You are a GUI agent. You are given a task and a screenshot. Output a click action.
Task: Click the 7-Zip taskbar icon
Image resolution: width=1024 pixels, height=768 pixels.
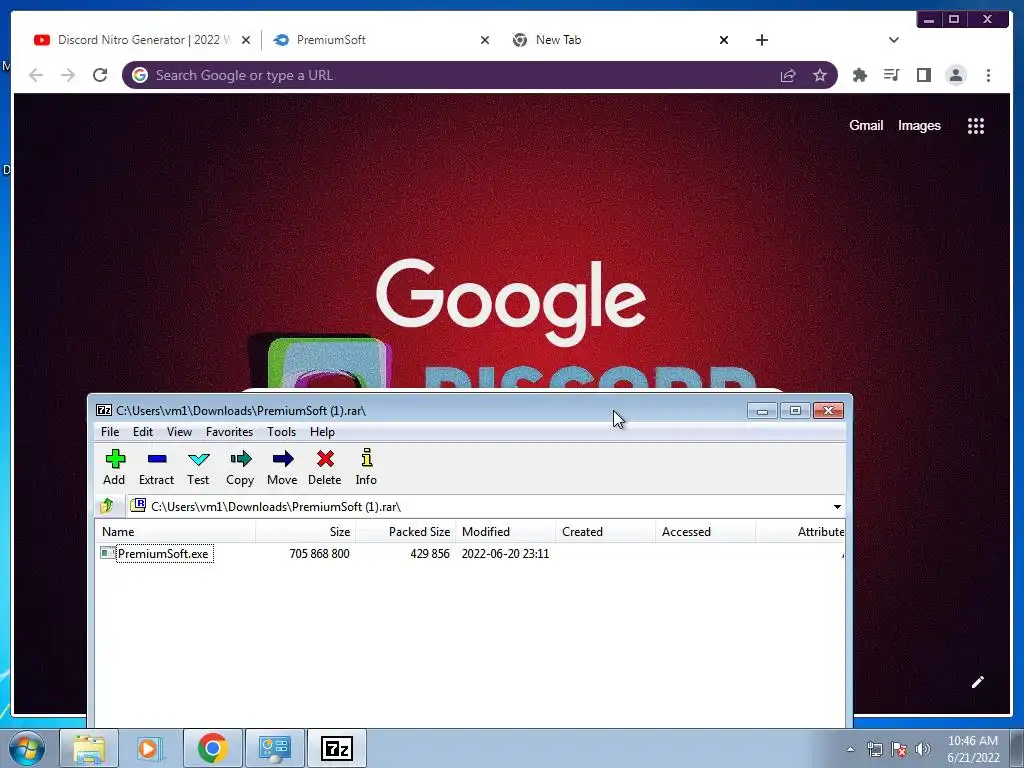click(337, 748)
